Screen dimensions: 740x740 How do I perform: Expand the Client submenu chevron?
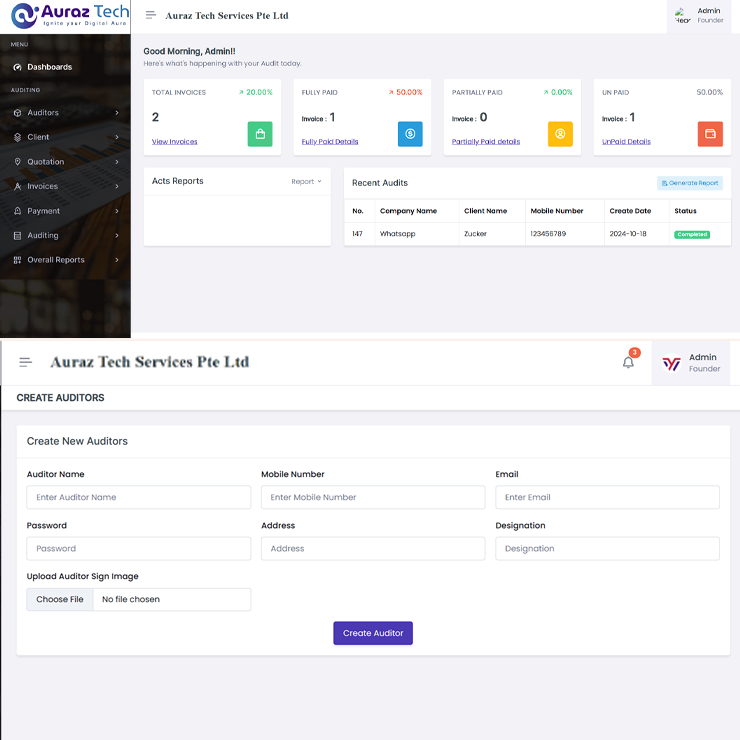tap(117, 137)
